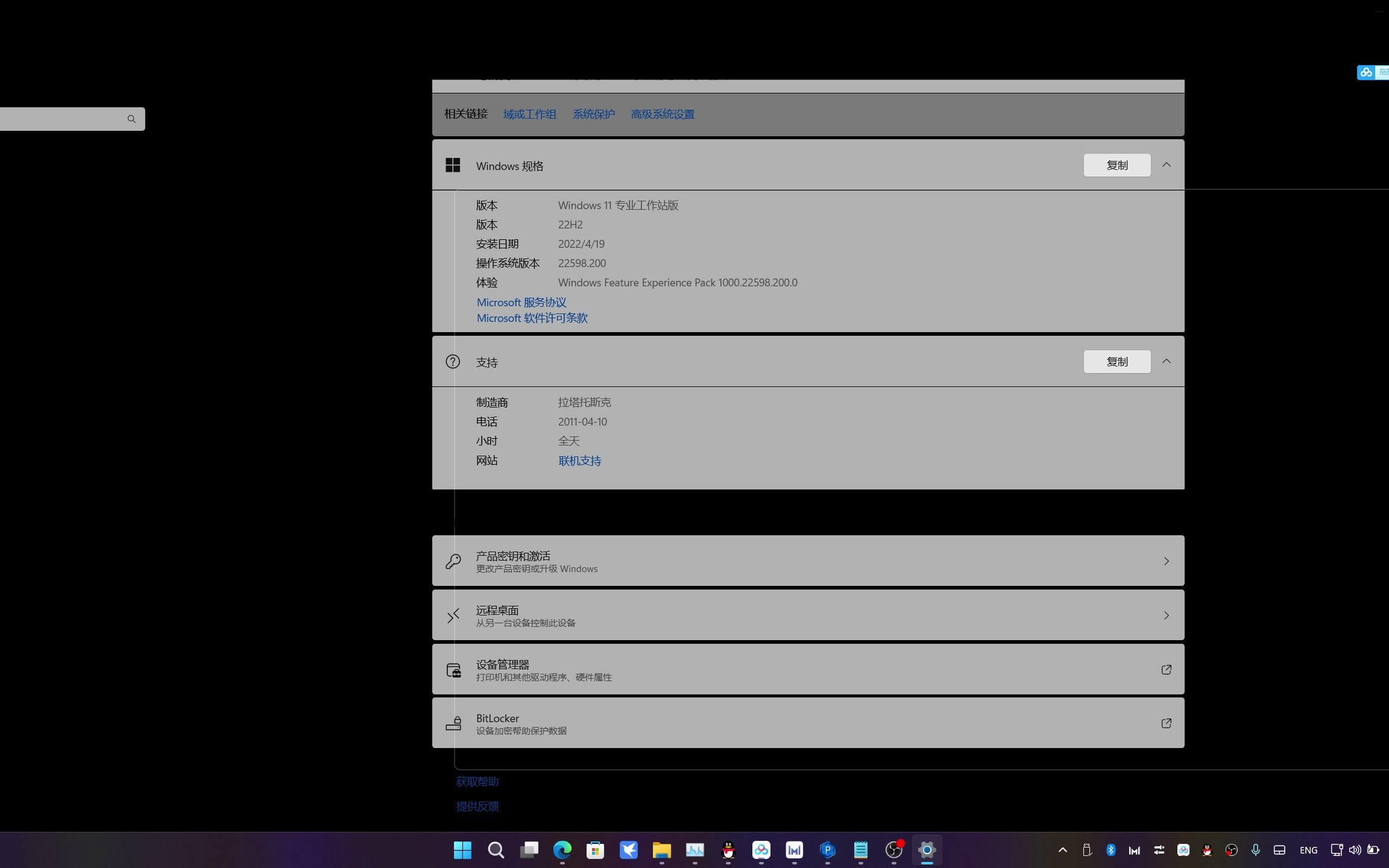Open battery status tray icon
The image size is (1389, 868).
pyautogui.click(x=1373, y=850)
